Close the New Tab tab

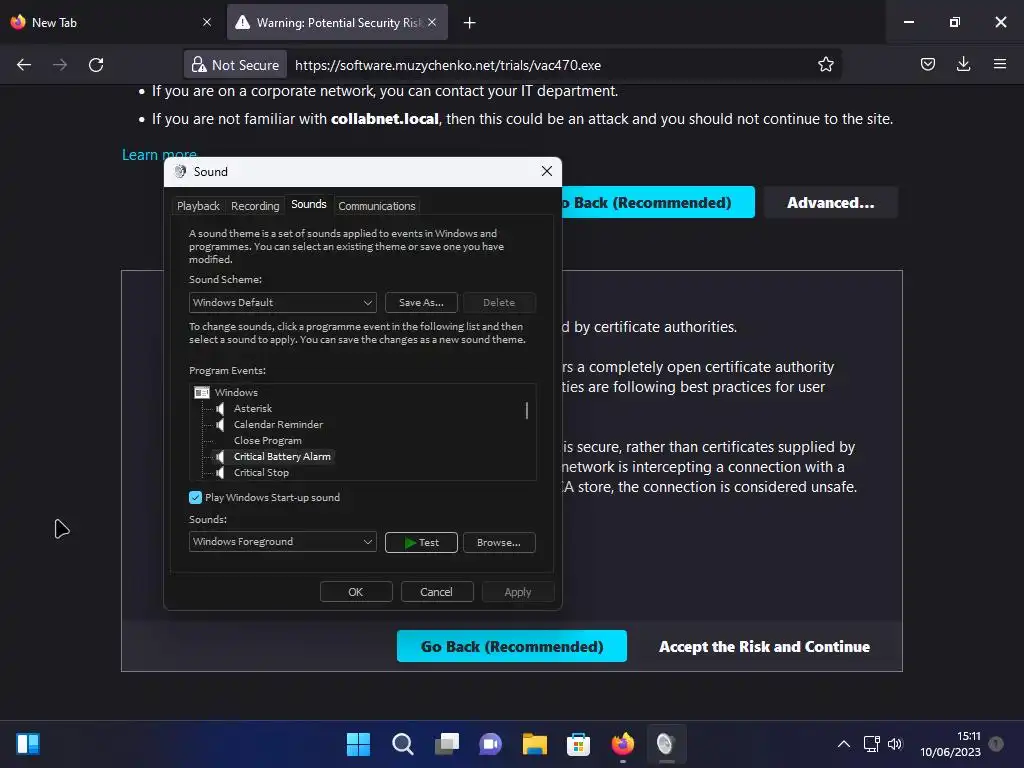207,22
